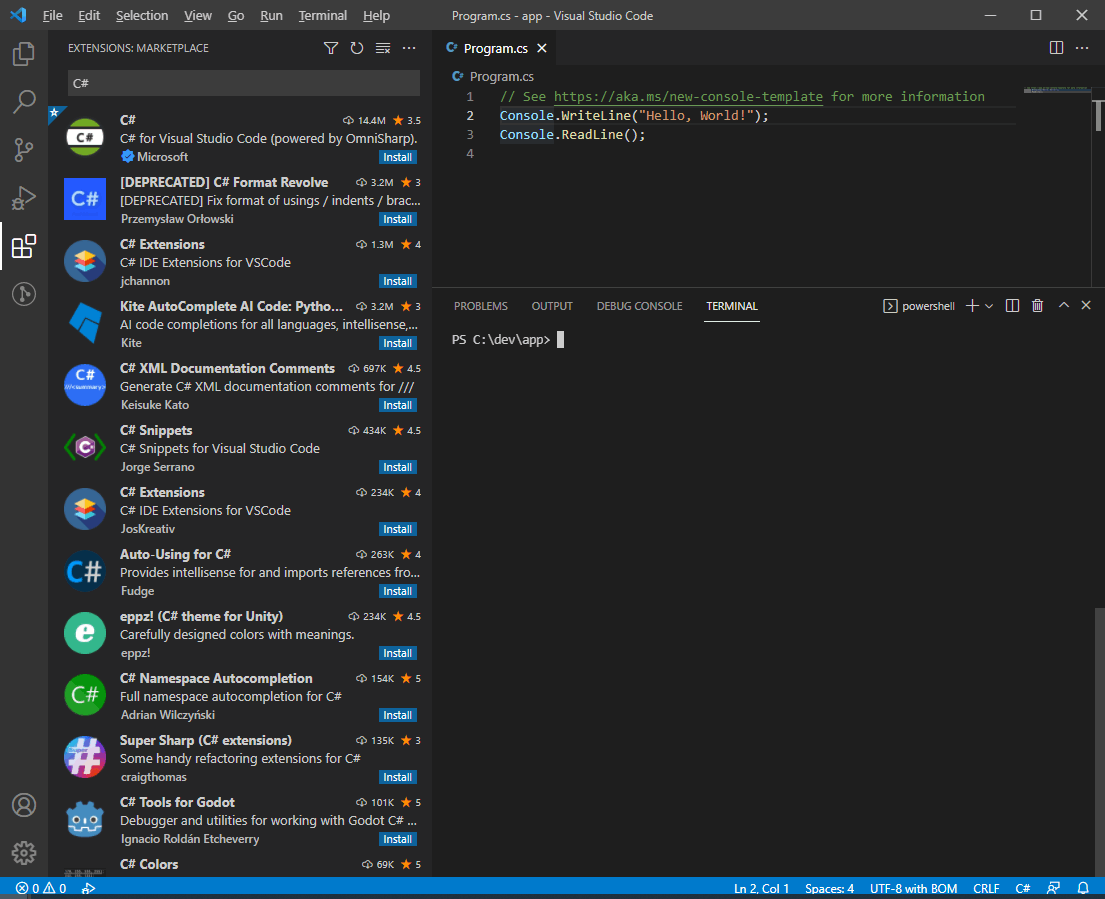Switch to the DEBUG CONSOLE tab
The height and width of the screenshot is (899, 1105).
tap(639, 306)
